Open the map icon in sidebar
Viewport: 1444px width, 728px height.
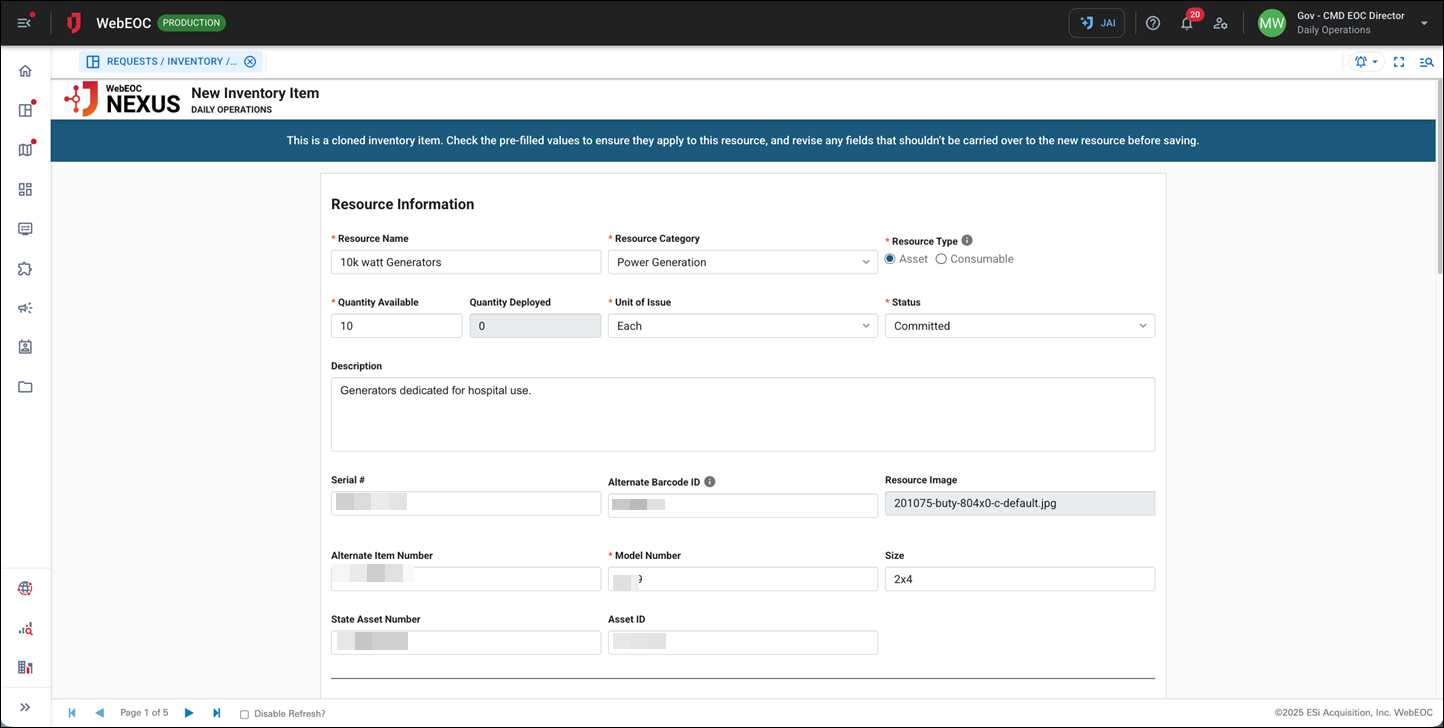(x=25, y=150)
